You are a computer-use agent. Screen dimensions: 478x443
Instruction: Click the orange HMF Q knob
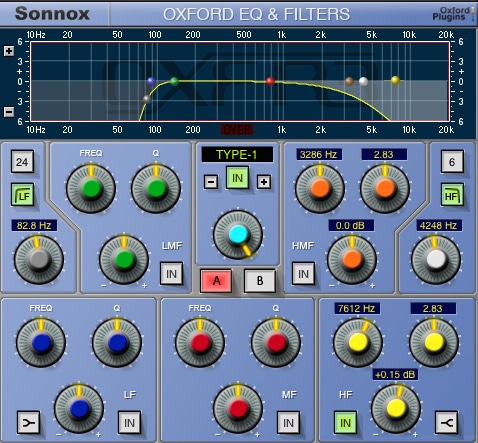385,188
